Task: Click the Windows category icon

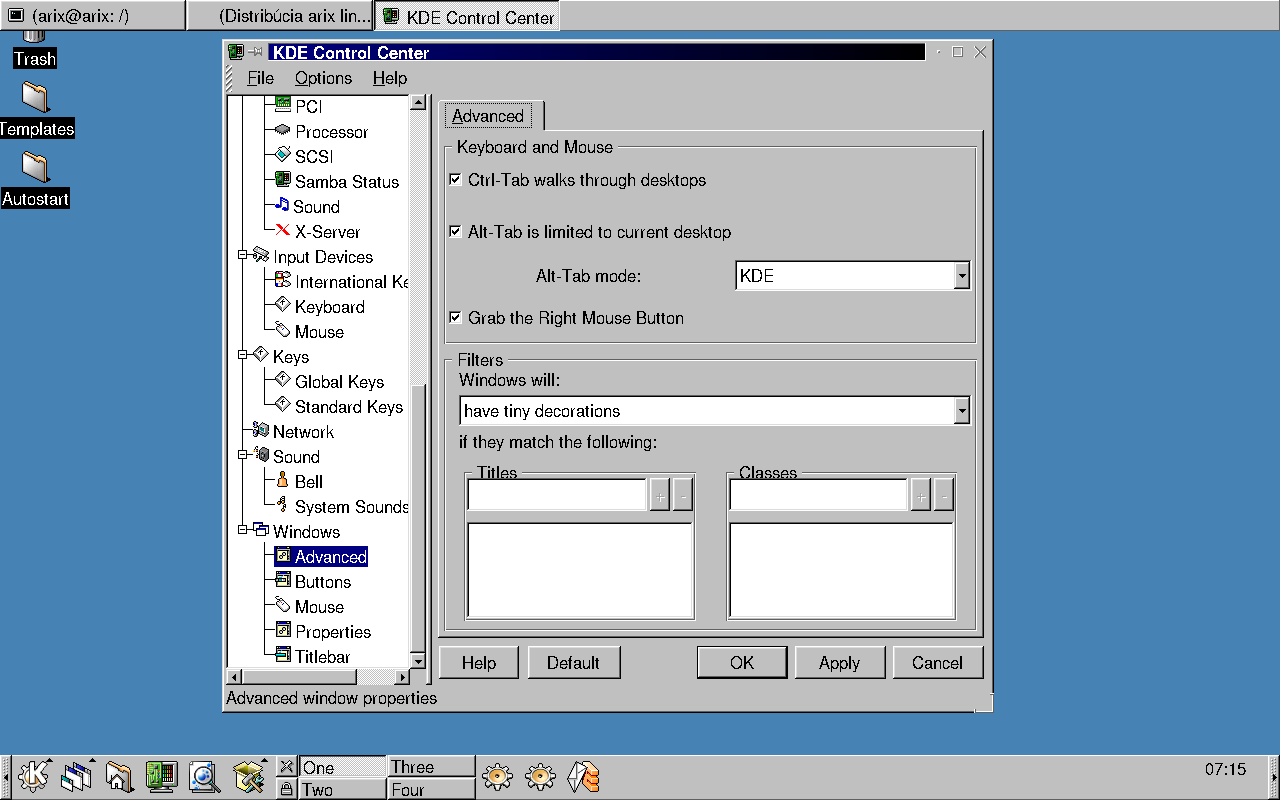Action: [260, 531]
